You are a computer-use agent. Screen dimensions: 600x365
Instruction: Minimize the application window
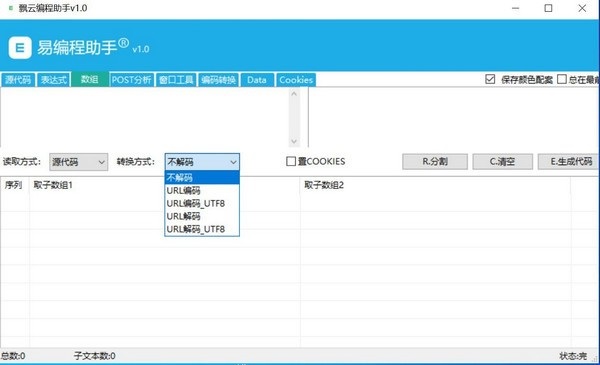(515, 8)
